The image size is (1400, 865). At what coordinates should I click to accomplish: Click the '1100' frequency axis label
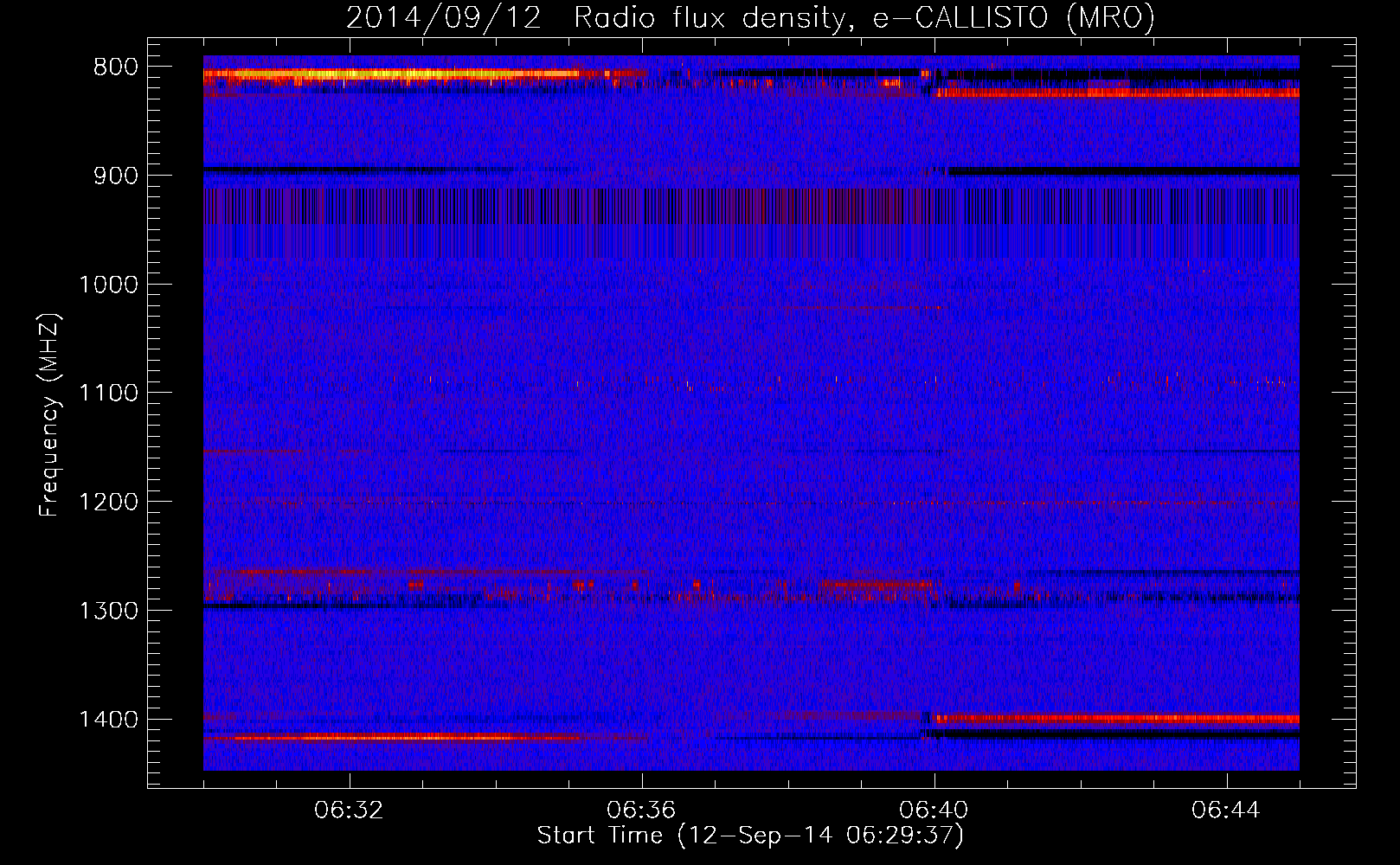pos(108,394)
